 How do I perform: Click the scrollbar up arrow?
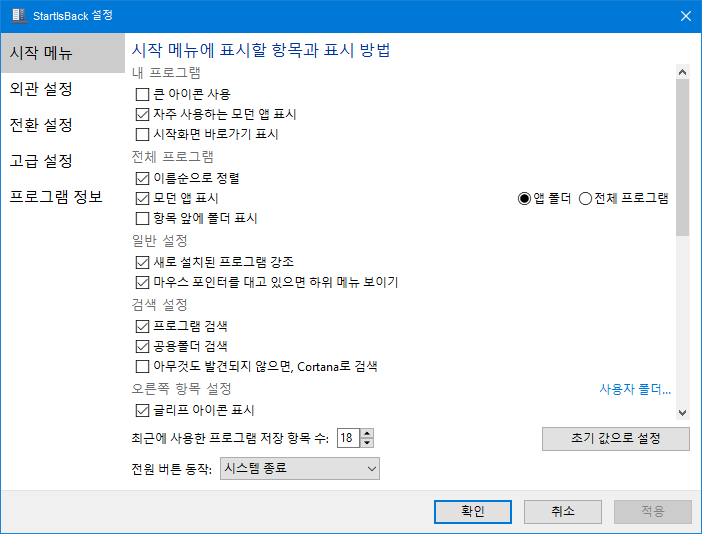(x=682, y=72)
